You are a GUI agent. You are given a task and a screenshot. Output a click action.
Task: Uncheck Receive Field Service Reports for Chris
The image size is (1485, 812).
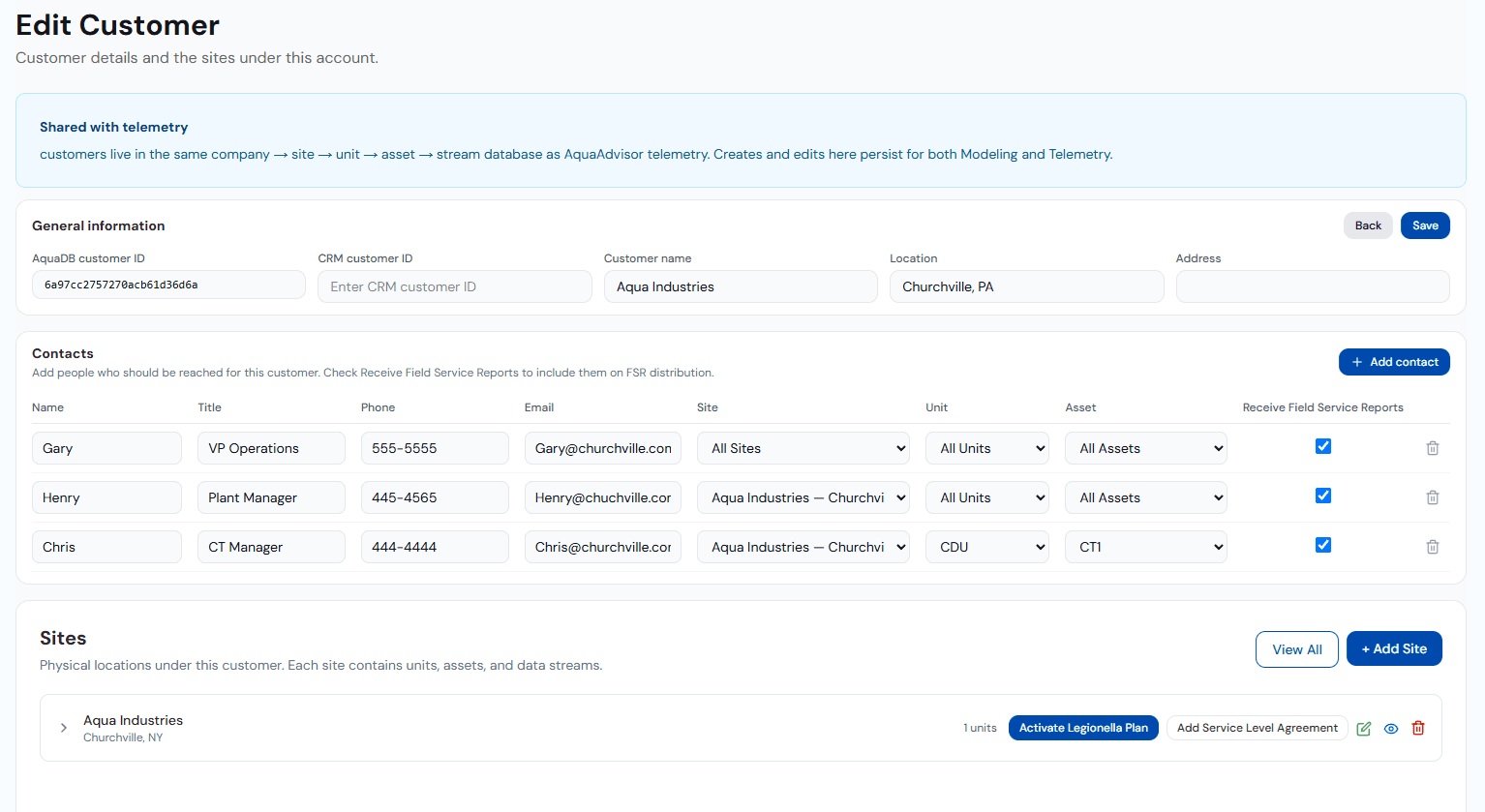(x=1323, y=545)
